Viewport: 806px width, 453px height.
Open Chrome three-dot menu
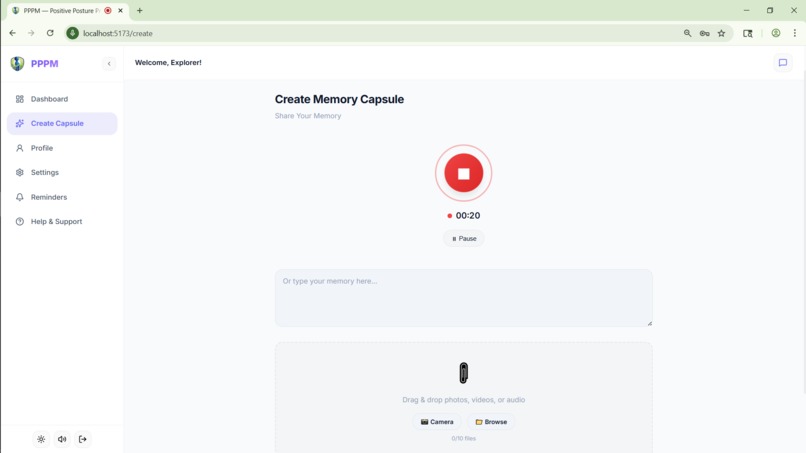(795, 33)
